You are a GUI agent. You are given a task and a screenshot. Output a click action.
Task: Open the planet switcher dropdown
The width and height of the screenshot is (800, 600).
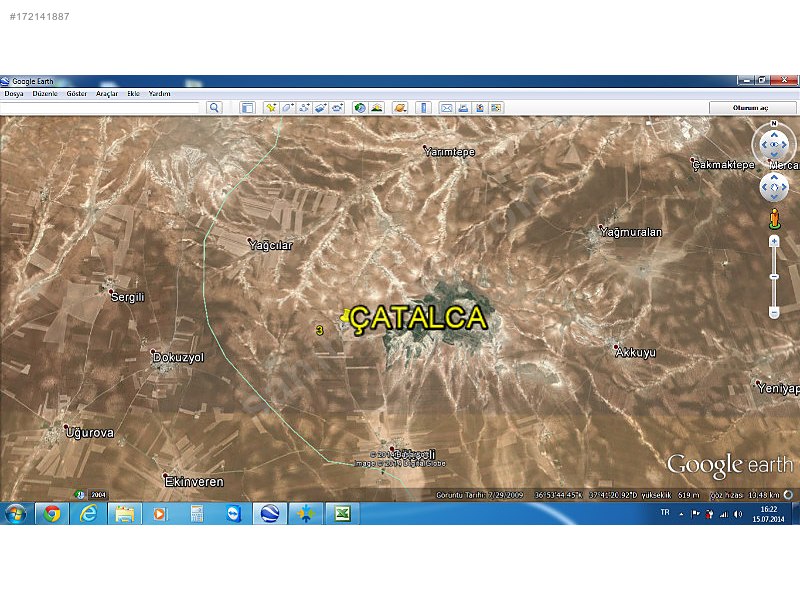(400, 108)
